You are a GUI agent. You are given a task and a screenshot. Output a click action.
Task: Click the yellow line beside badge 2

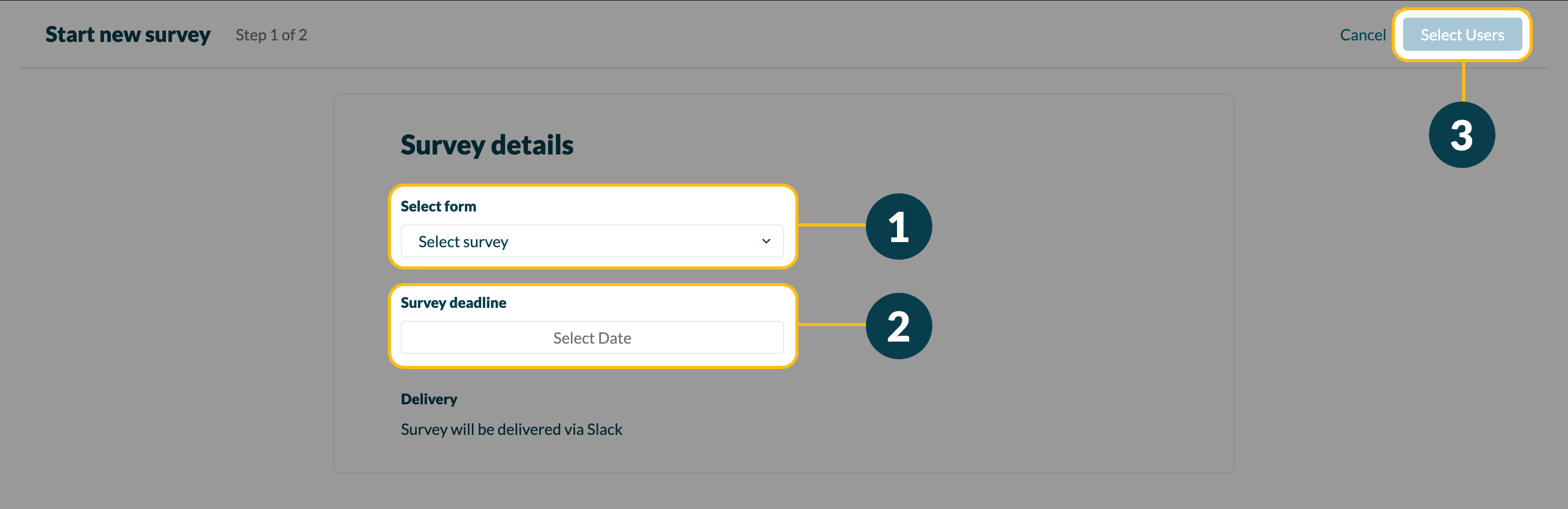click(x=832, y=325)
